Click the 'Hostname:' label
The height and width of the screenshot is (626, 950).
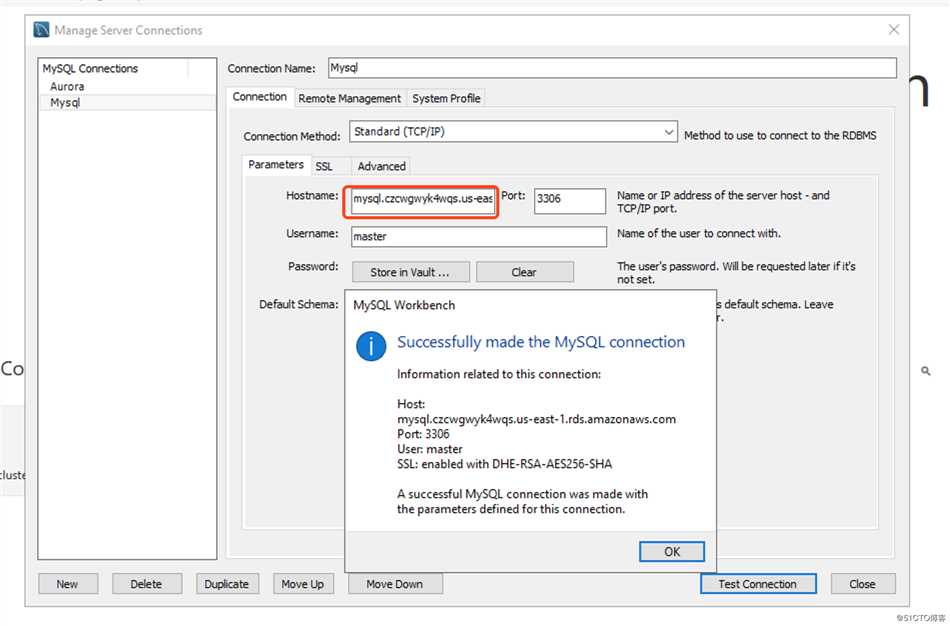pyautogui.click(x=312, y=195)
